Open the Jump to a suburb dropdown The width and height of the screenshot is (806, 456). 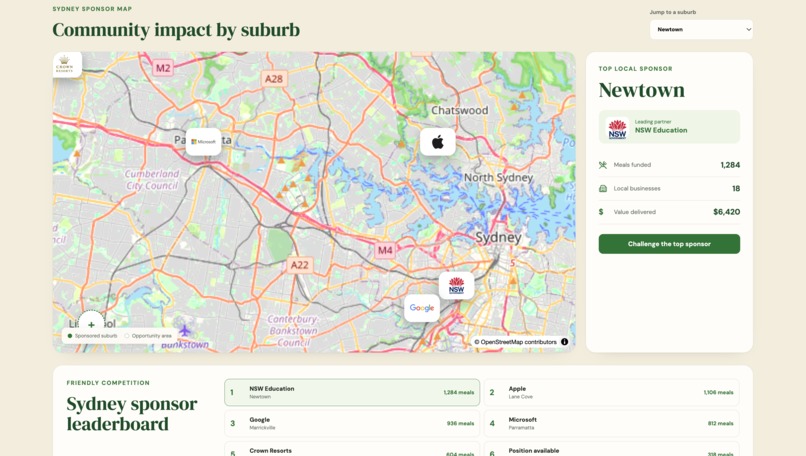[701, 29]
